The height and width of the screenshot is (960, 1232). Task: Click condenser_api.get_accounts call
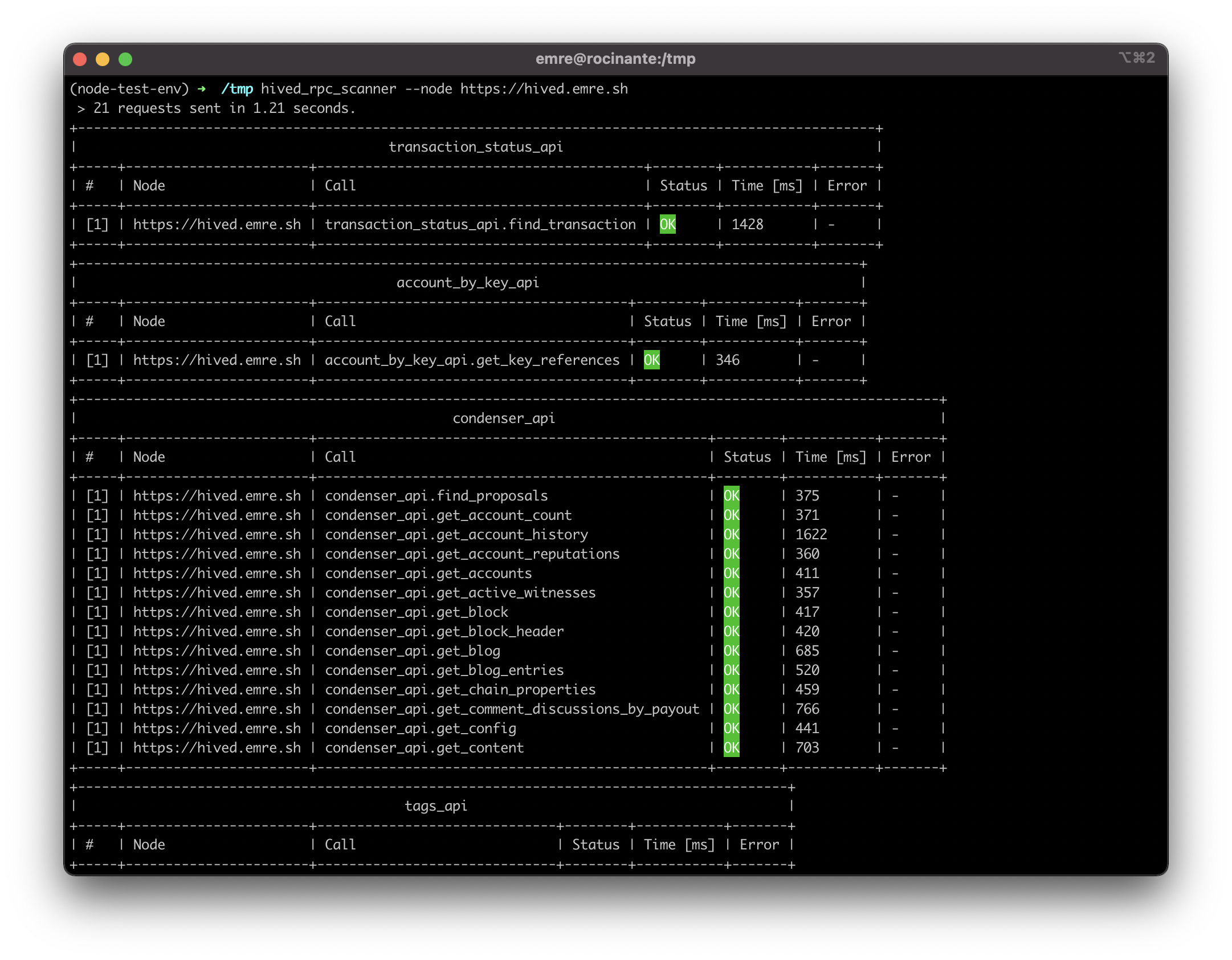pos(429,573)
